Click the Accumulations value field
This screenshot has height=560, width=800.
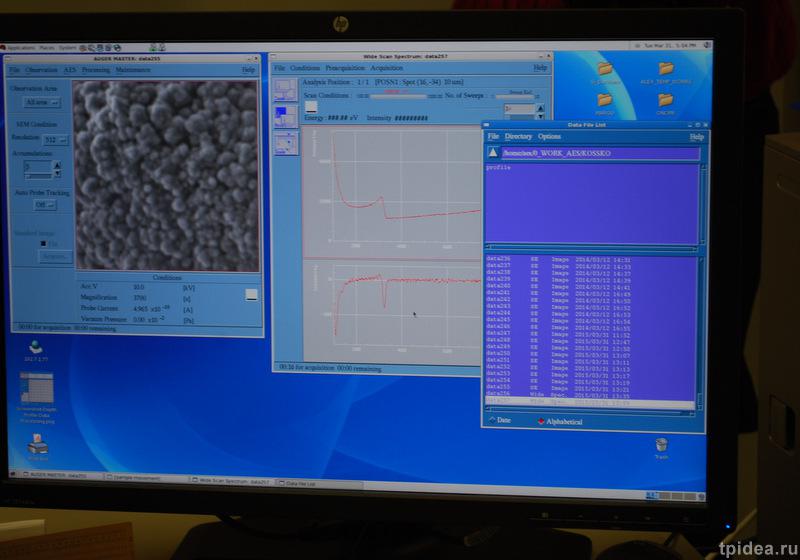[38, 167]
